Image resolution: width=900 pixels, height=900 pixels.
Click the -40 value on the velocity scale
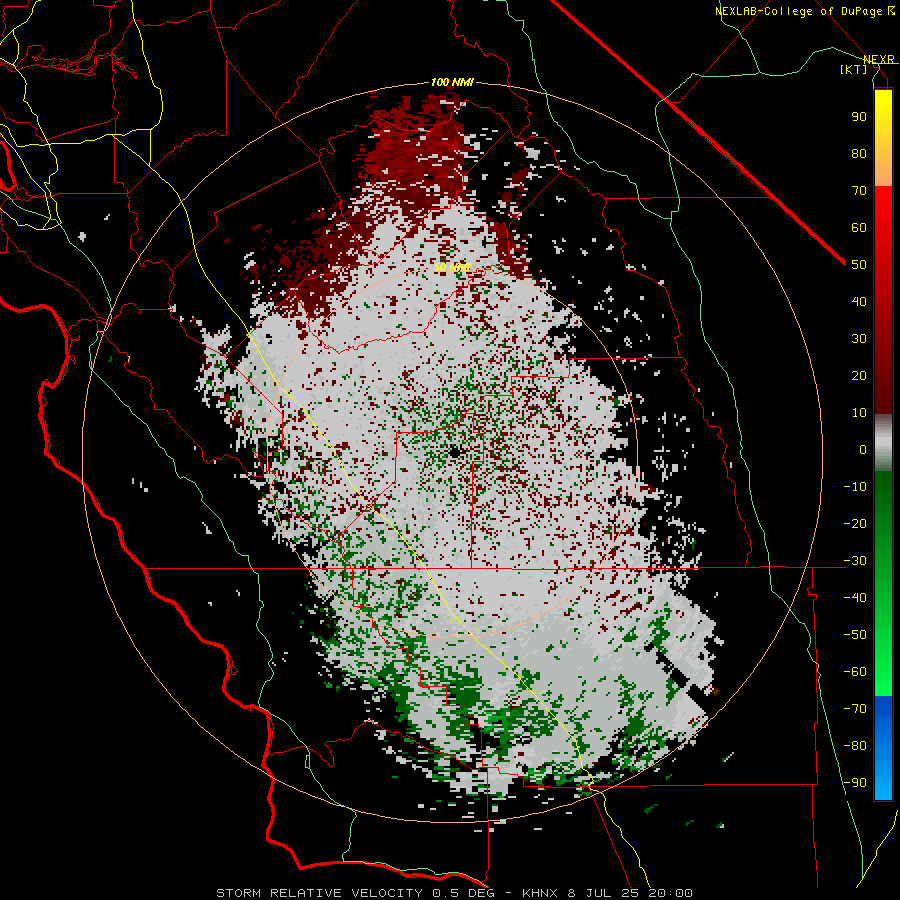point(855,598)
